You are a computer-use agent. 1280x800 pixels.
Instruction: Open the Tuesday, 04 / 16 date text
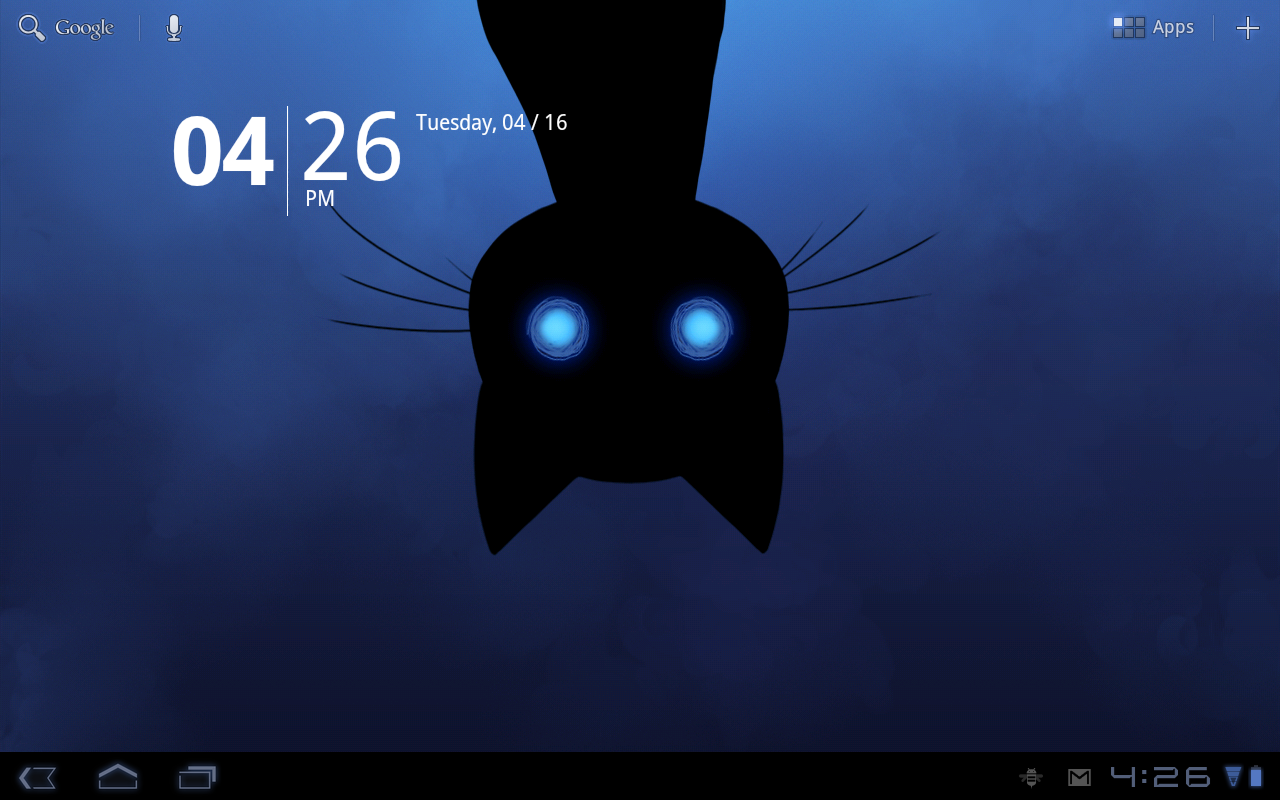[491, 123]
